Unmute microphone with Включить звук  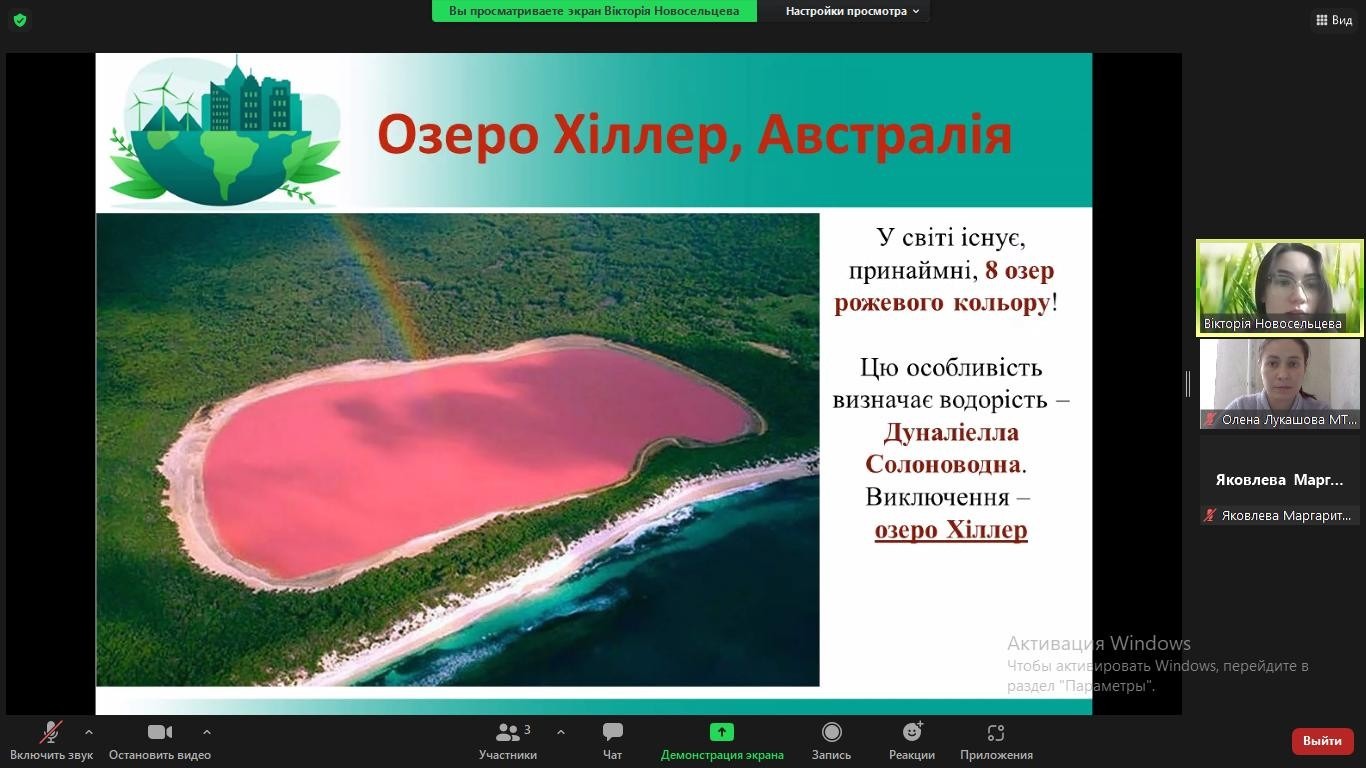[51, 741]
